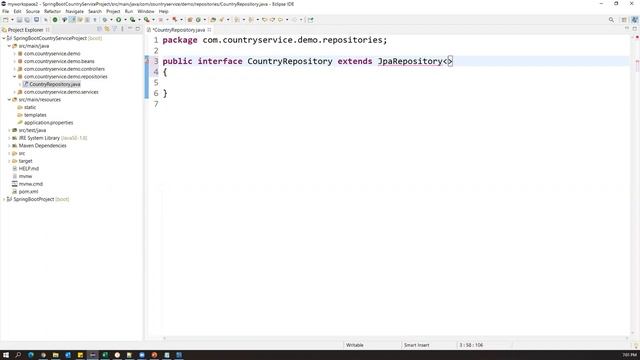
Task: Collapse all in Project Explorer toolbar
Action: pyautogui.click(x=99, y=29)
